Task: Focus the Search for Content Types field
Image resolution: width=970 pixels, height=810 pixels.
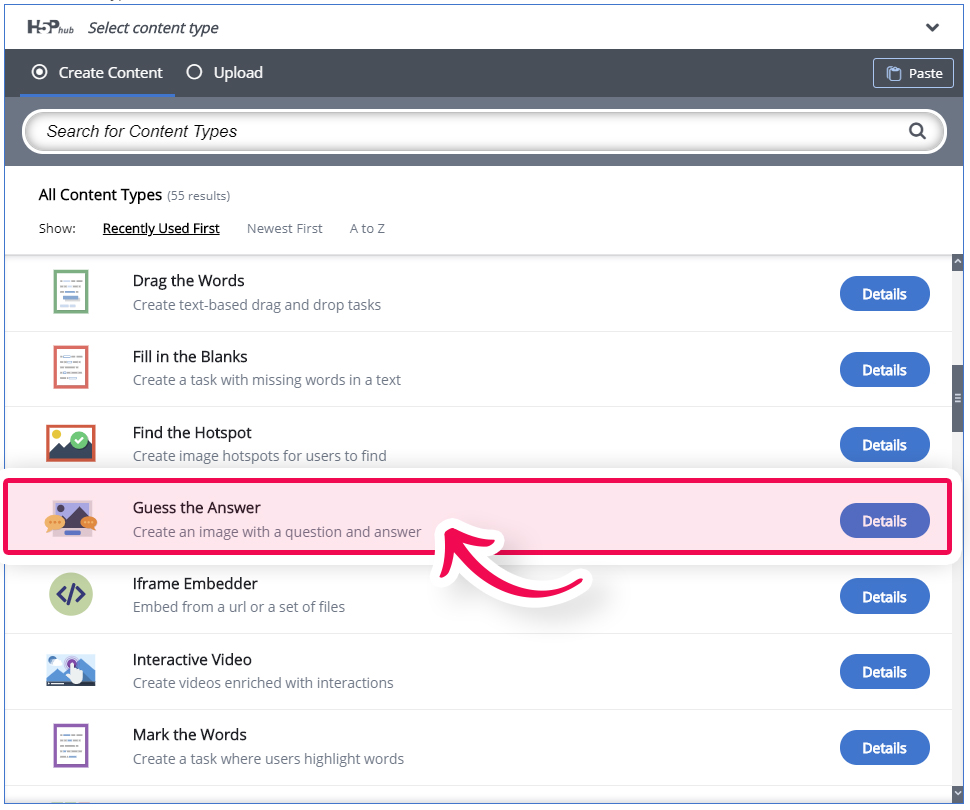Action: coord(484,131)
